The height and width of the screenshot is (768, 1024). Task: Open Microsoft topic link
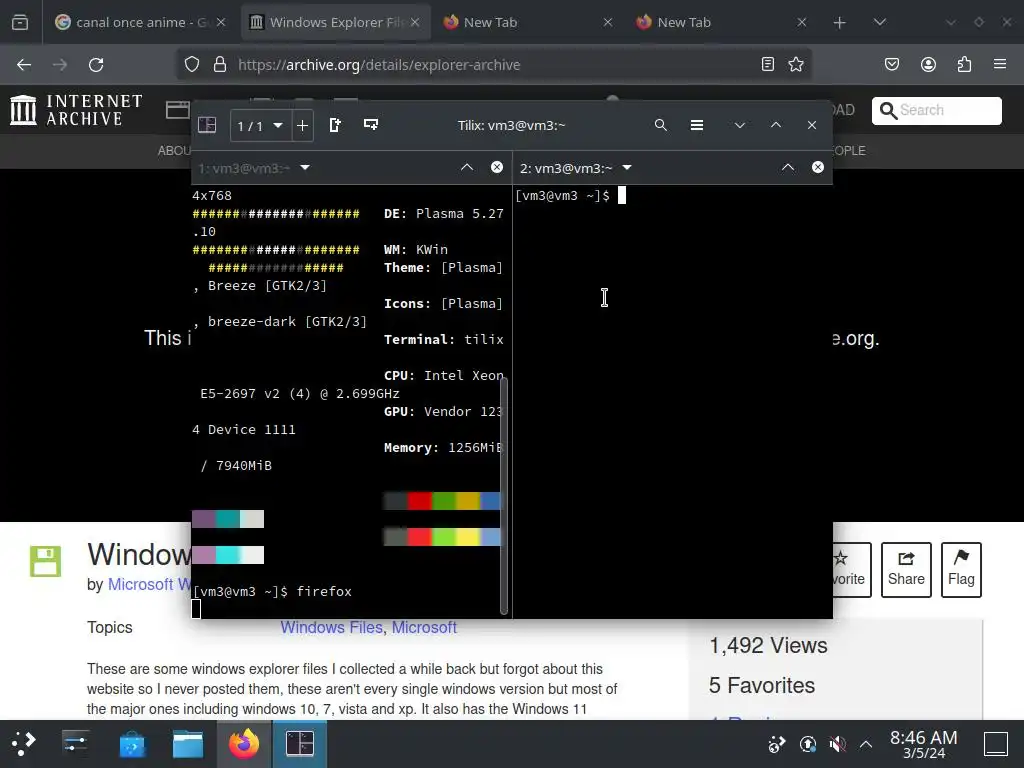point(424,628)
